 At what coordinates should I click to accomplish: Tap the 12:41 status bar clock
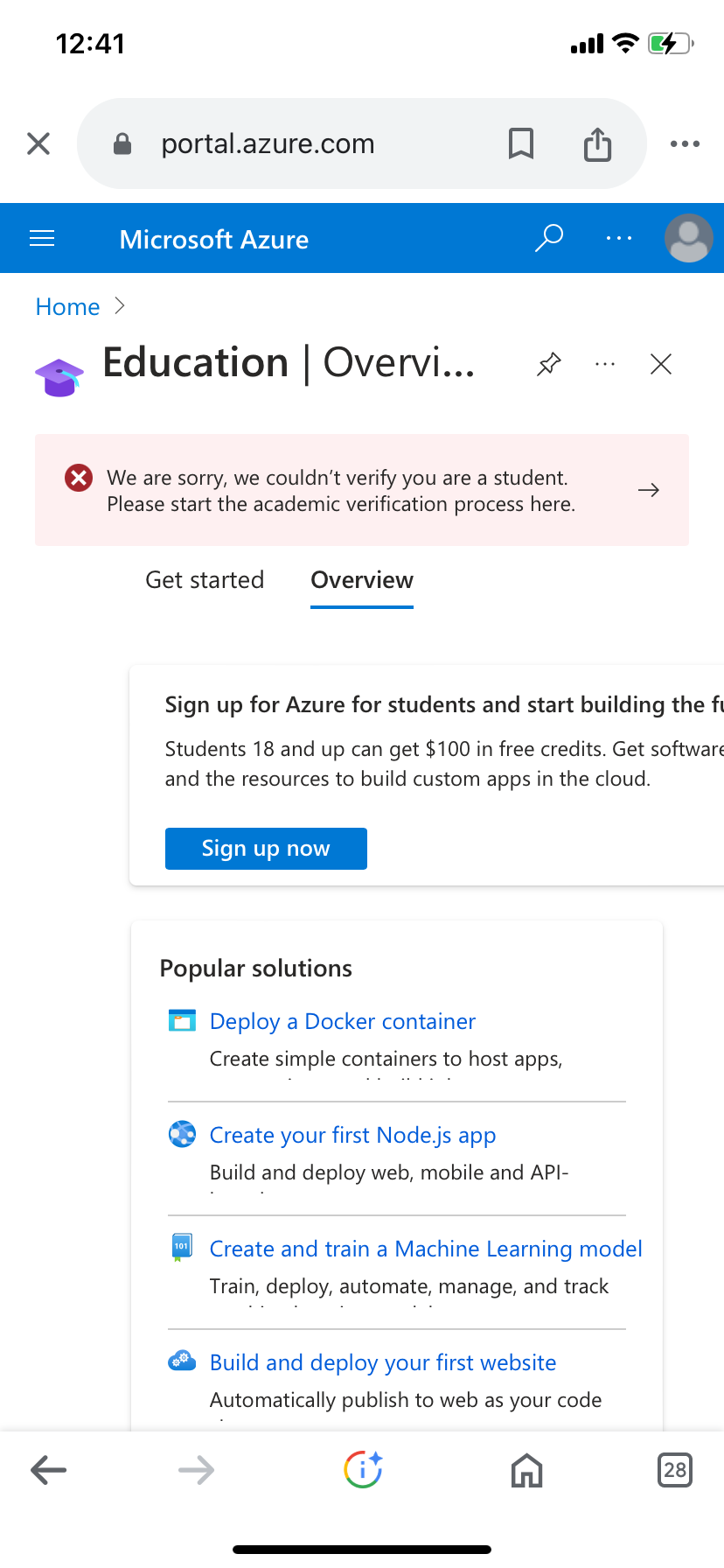coord(91,44)
